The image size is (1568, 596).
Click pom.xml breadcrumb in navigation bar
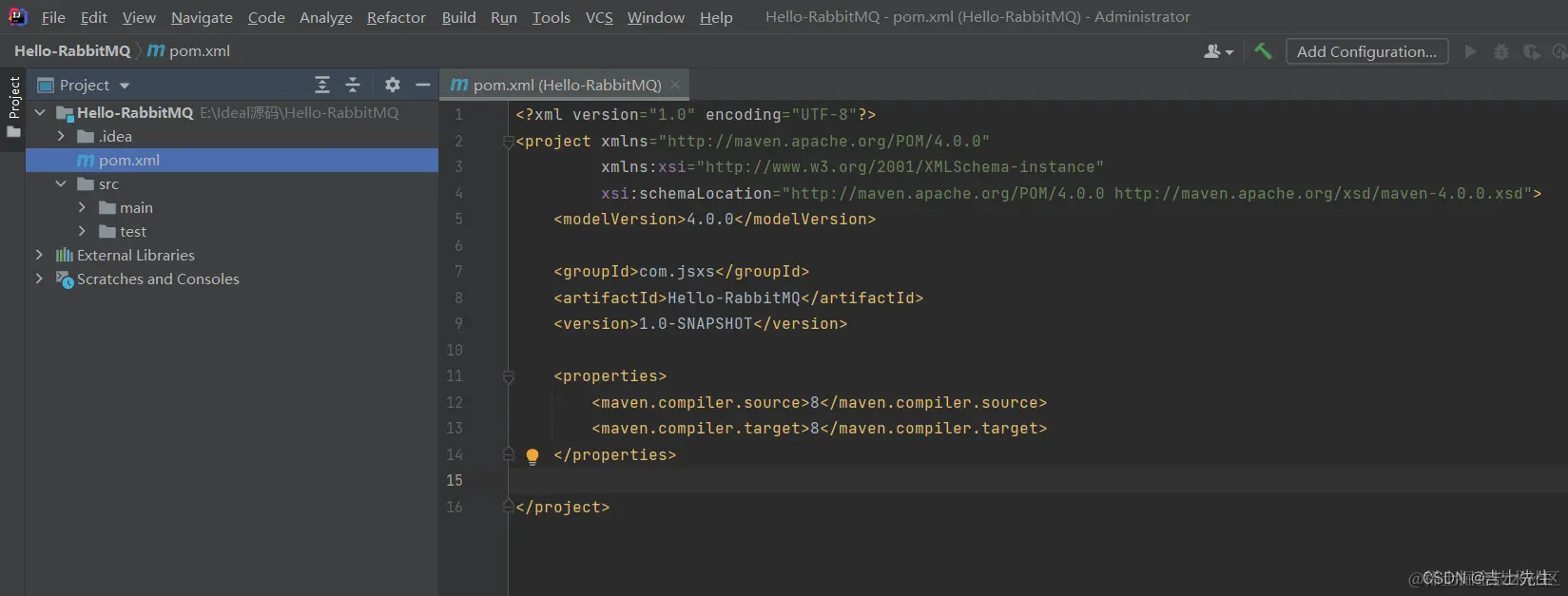pos(189,51)
